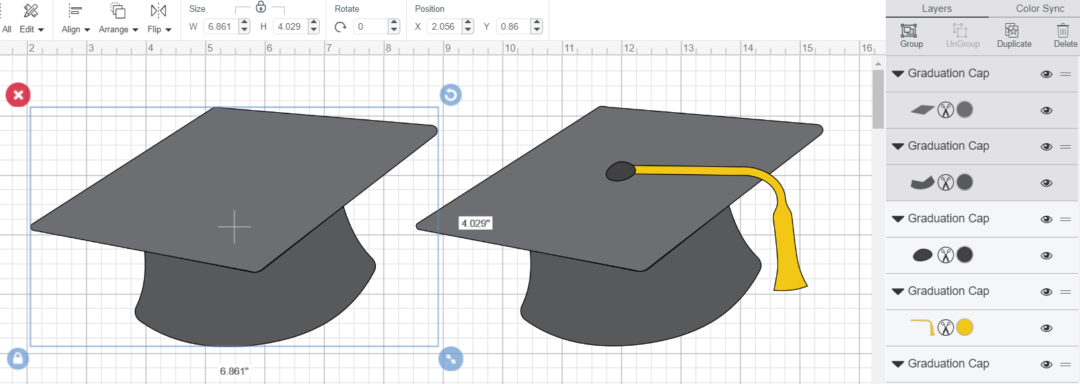Viewport: 1080px width, 384px height.
Task: Click the UnGroup icon in Layers panel
Action: coord(959,30)
